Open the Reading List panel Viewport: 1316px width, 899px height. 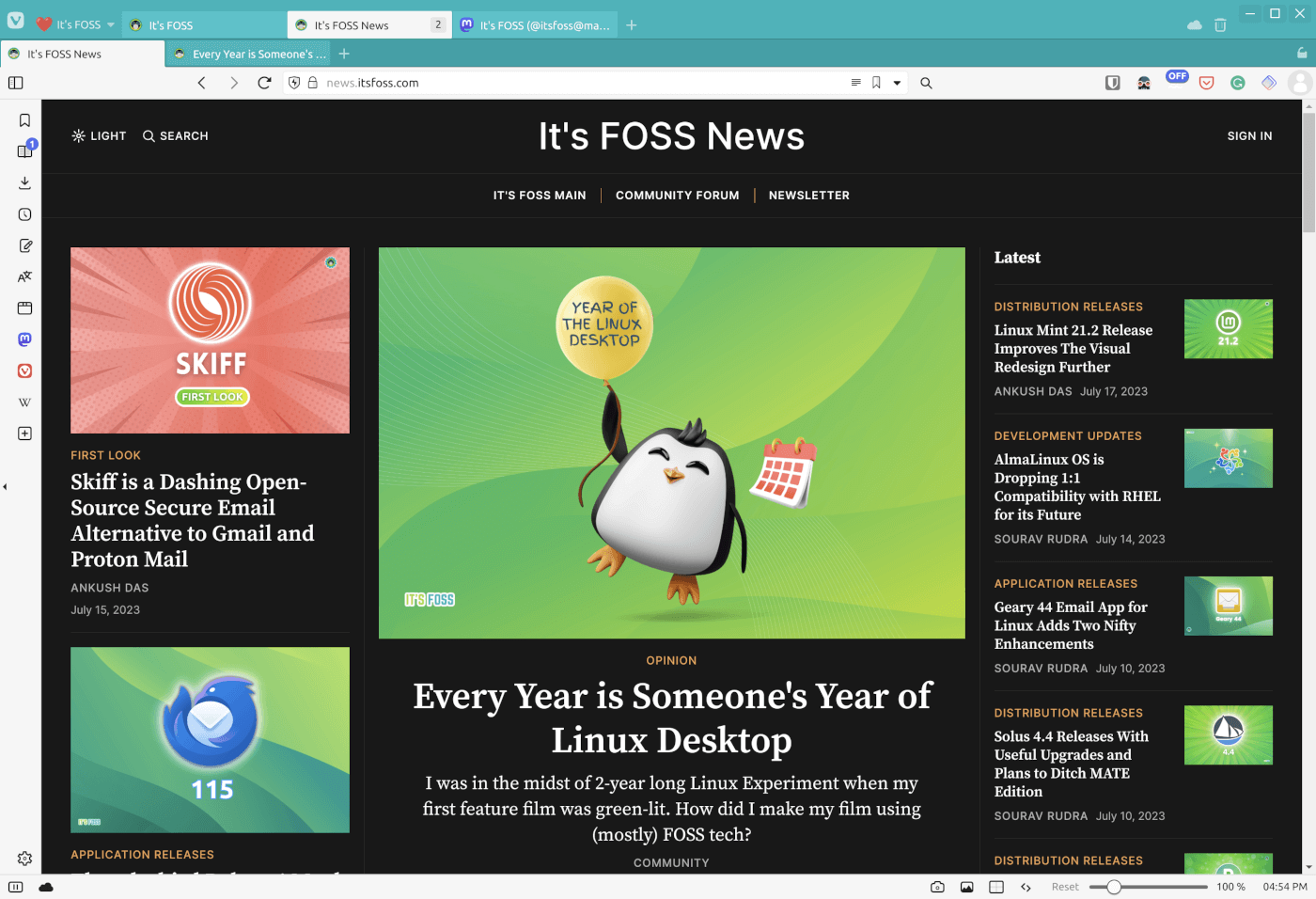[x=24, y=150]
